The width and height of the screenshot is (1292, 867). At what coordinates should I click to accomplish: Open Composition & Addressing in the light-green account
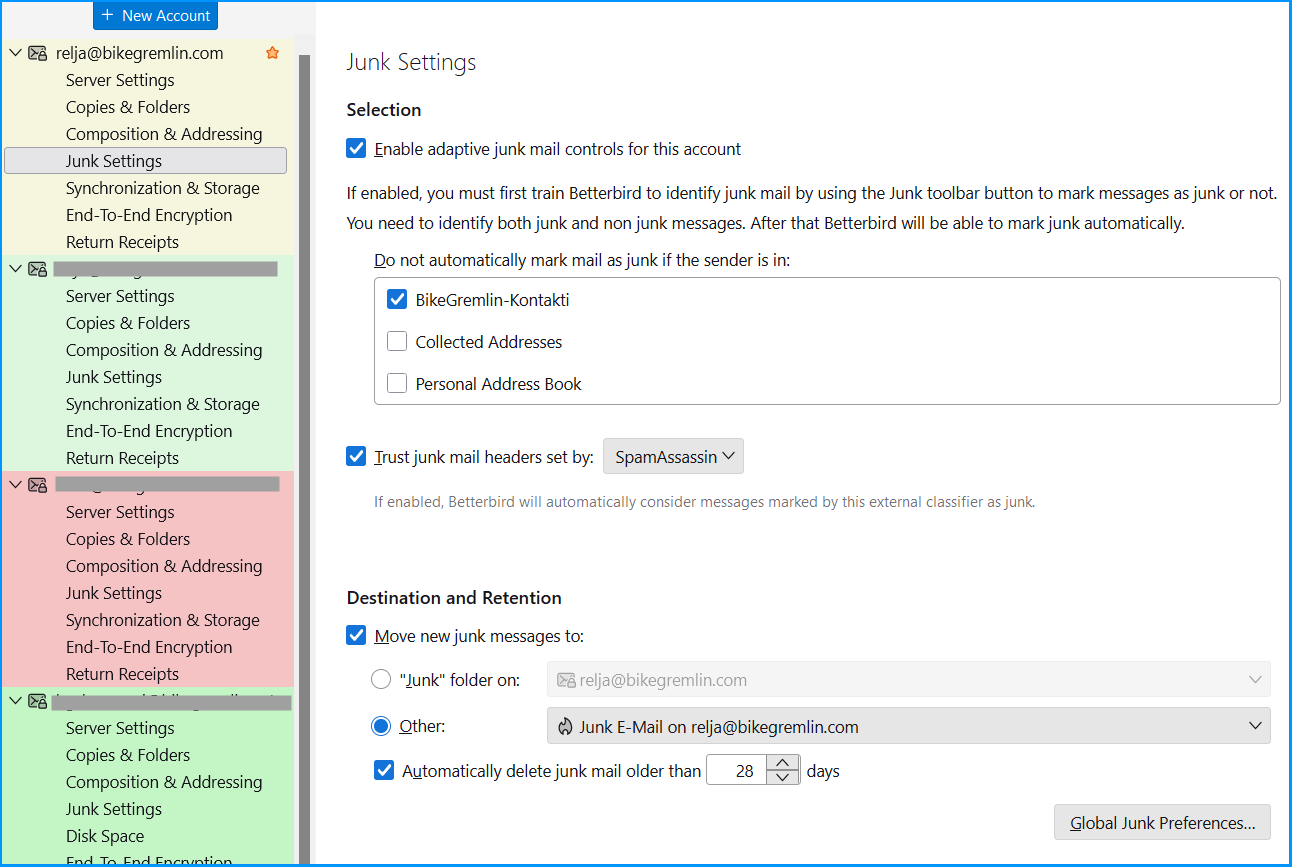coord(164,350)
